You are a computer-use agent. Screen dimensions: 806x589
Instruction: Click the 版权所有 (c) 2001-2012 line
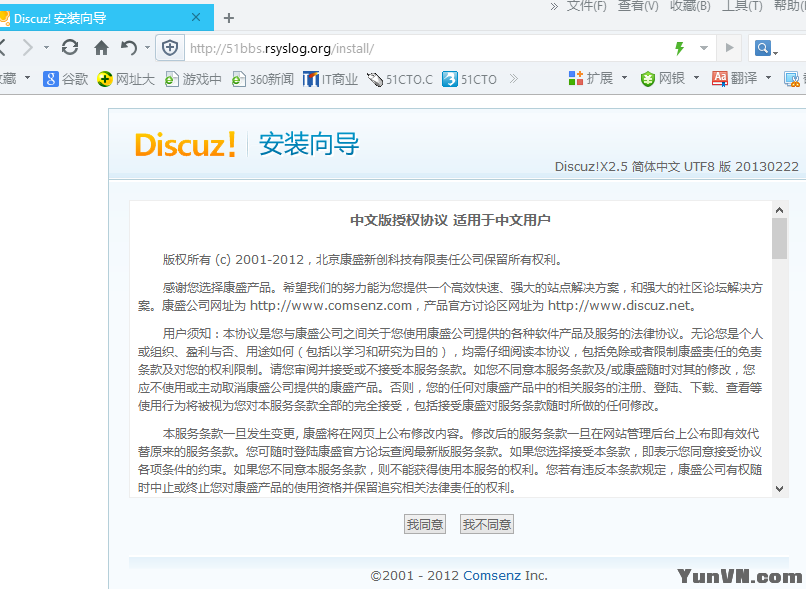[x=362, y=260]
